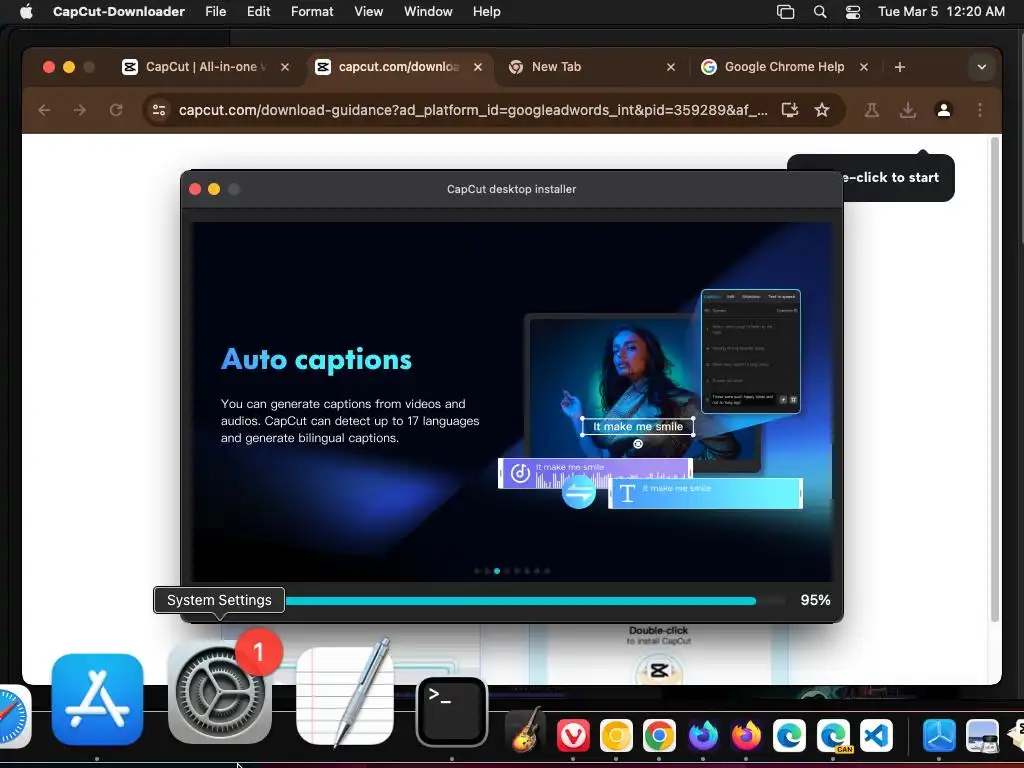
Task: Close the CapCut All-in-one tab
Action: pos(285,67)
